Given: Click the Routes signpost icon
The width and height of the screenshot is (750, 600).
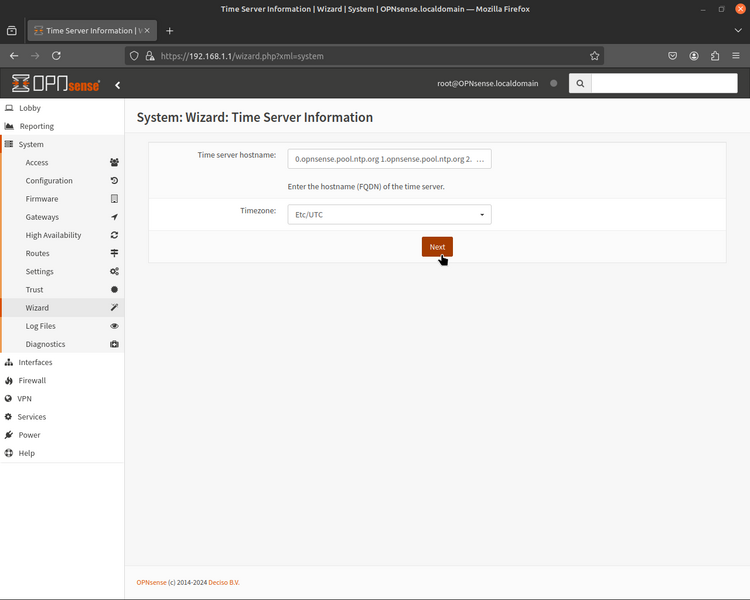Looking at the screenshot, I should 114,253.
